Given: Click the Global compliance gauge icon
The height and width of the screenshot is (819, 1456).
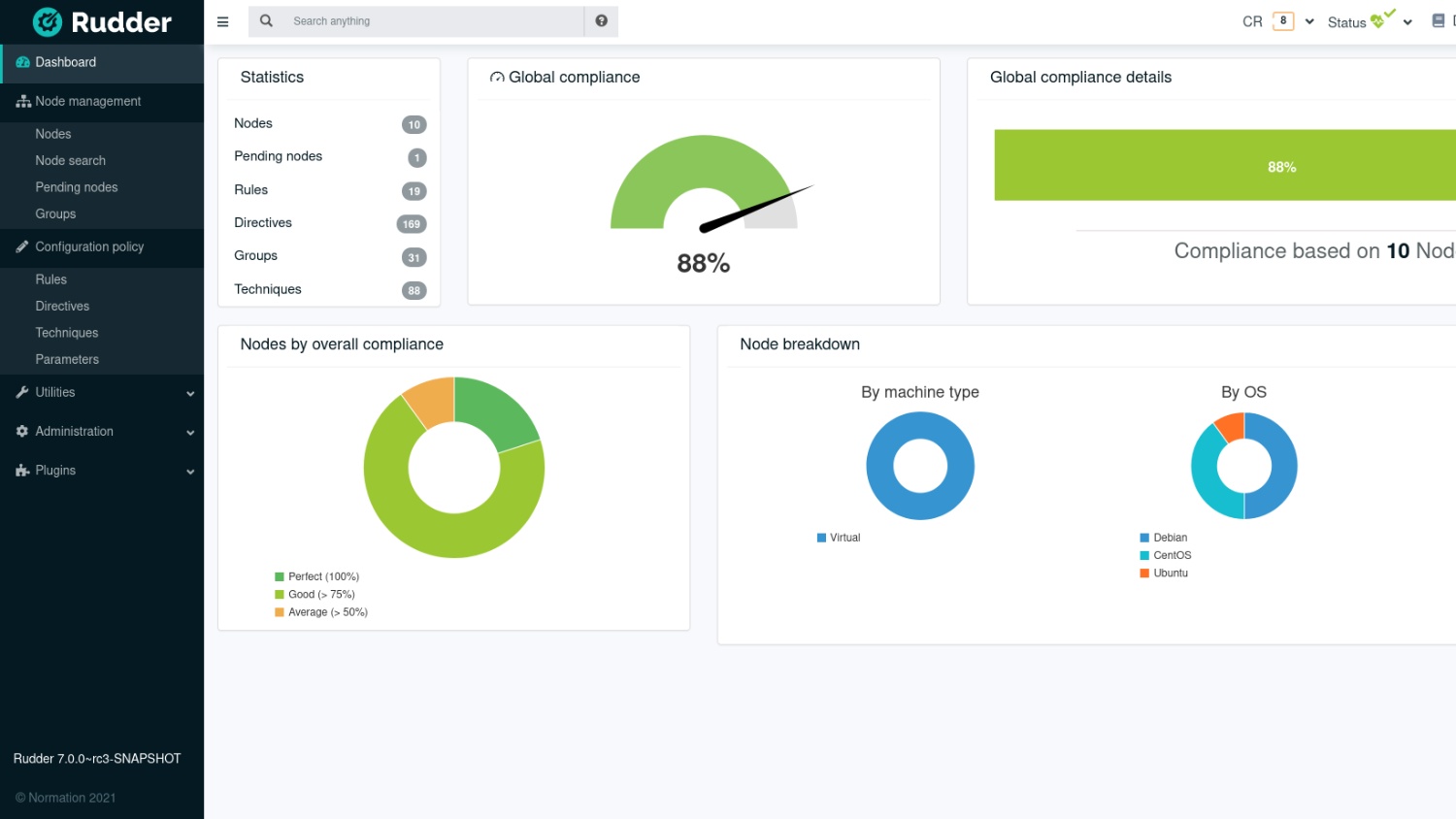Looking at the screenshot, I should tap(497, 77).
